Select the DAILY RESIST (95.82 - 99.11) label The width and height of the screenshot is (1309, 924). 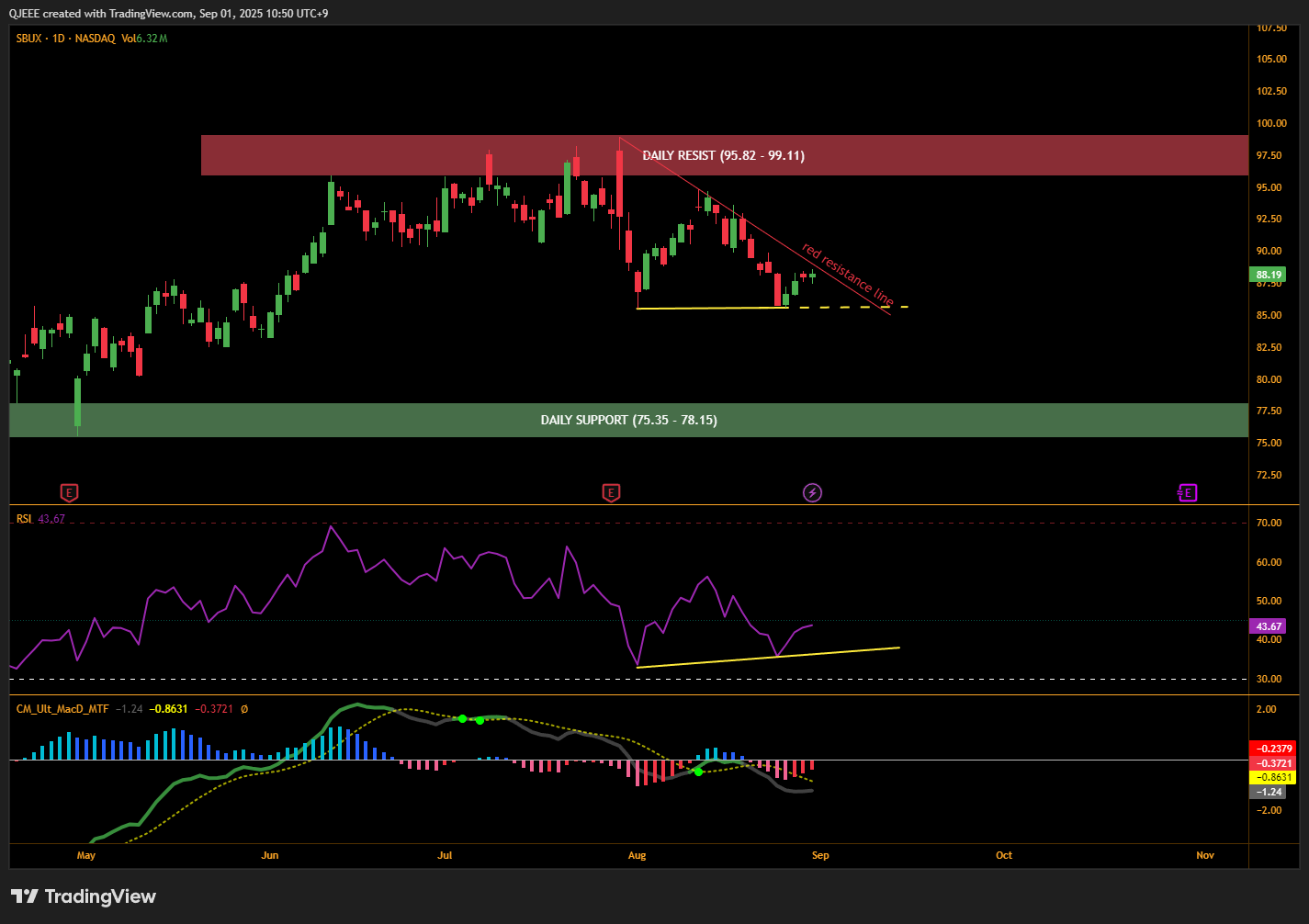723,155
